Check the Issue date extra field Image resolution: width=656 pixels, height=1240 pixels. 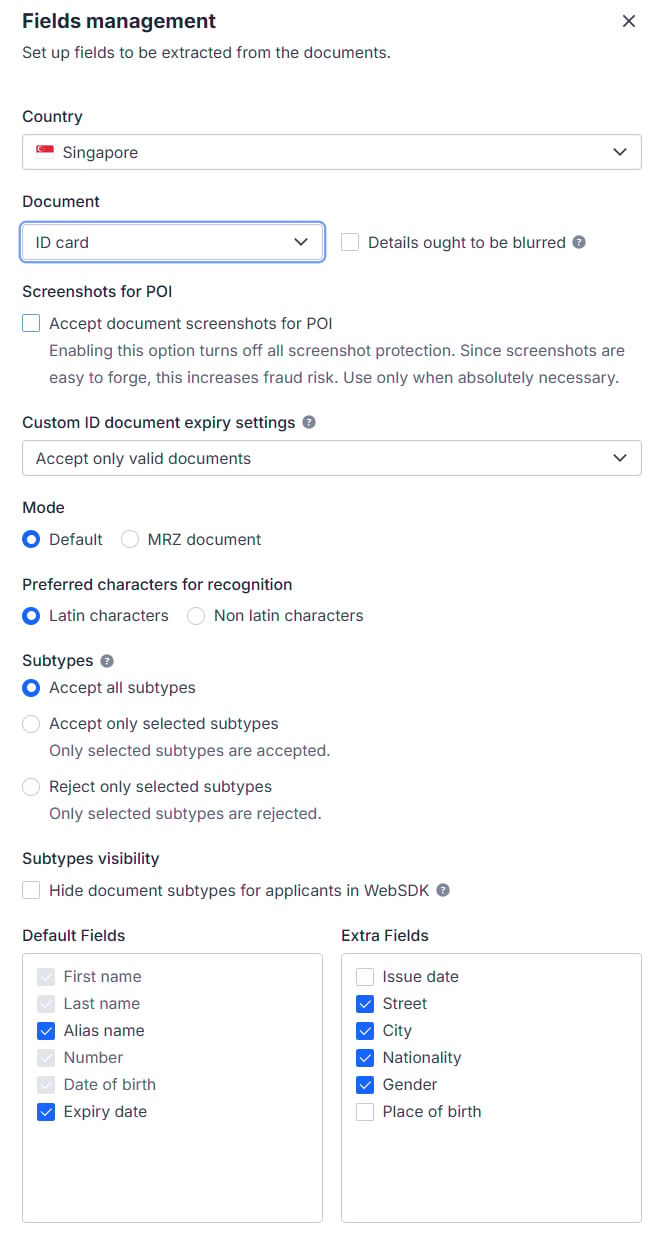[x=365, y=976]
